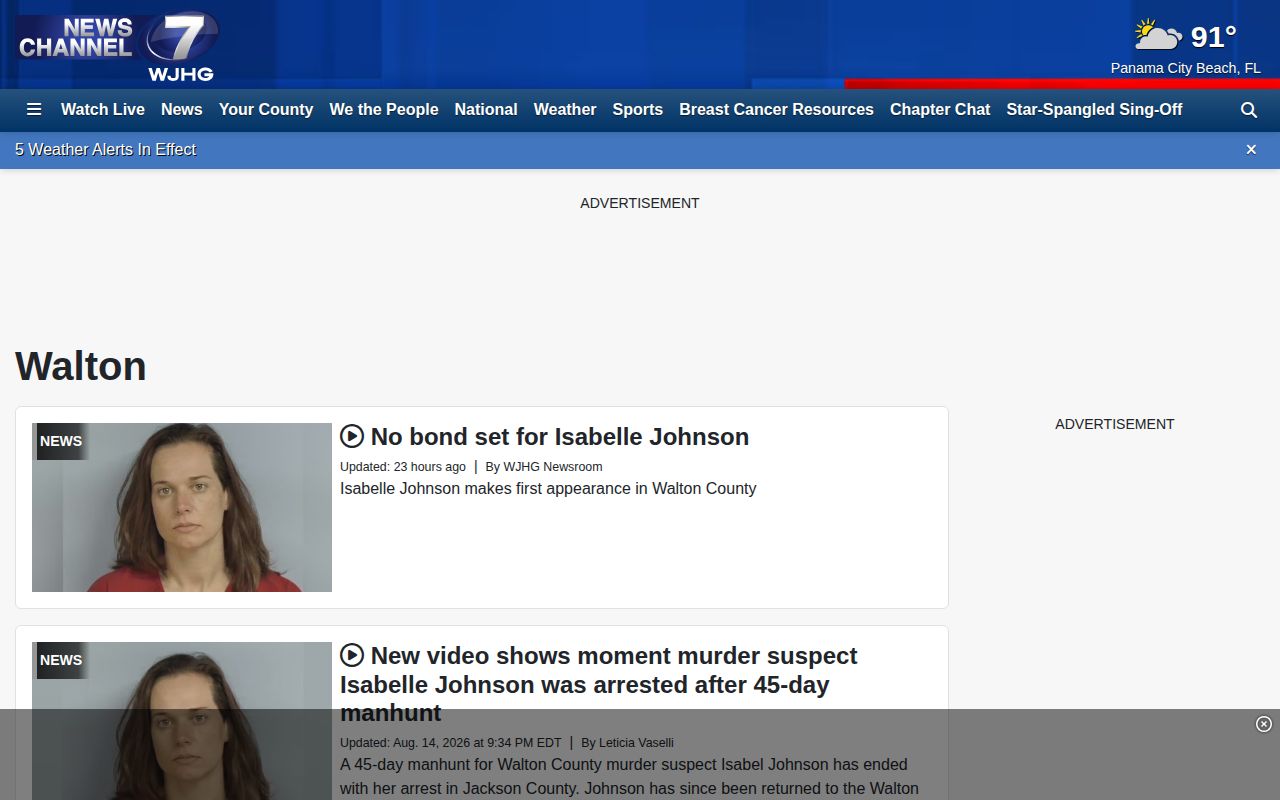Click the Walton page heading

81,366
